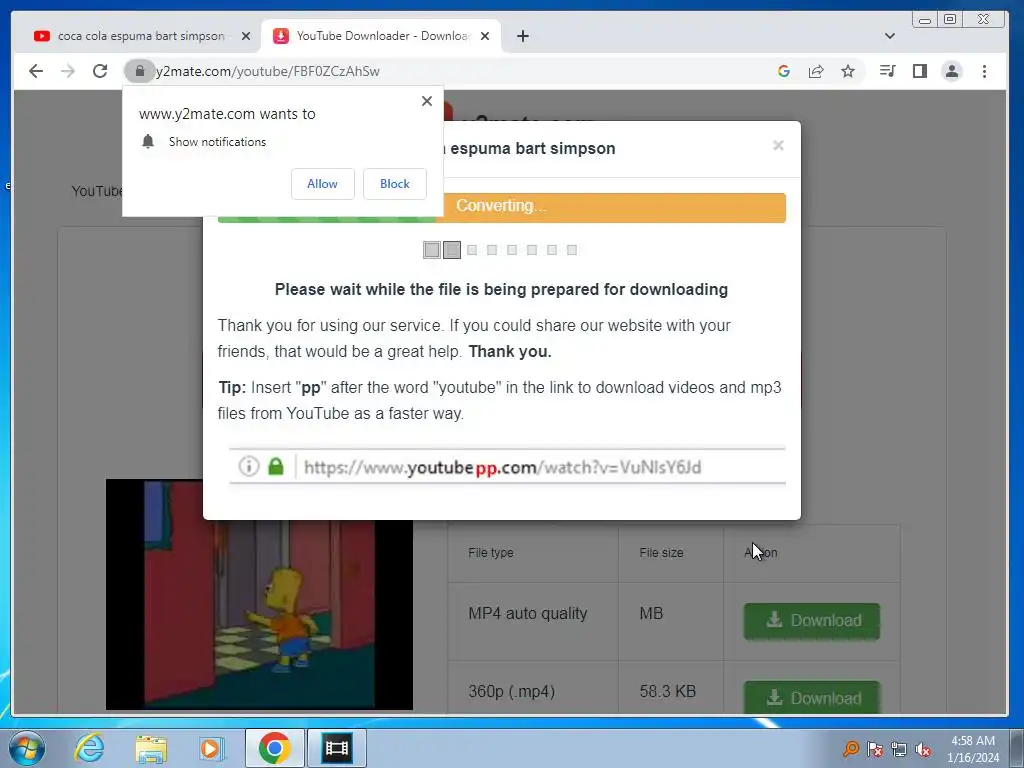Click the '58.3 KB' file size

click(x=667, y=691)
